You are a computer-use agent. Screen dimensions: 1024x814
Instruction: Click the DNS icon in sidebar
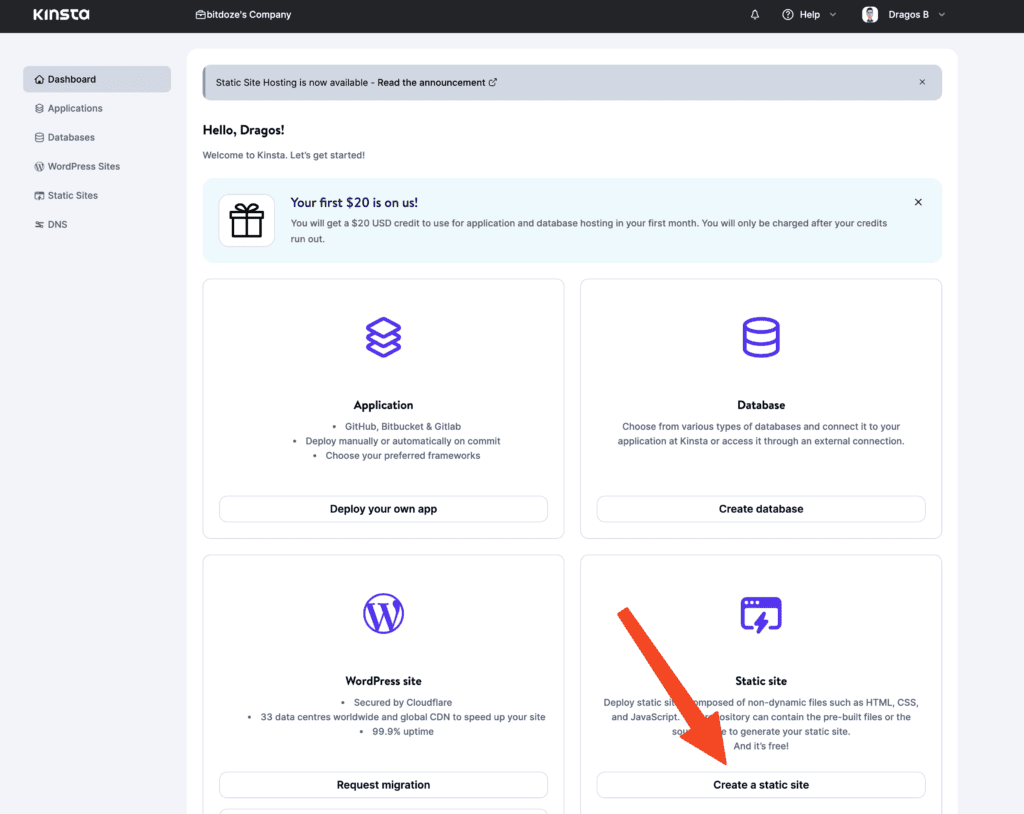coord(39,225)
